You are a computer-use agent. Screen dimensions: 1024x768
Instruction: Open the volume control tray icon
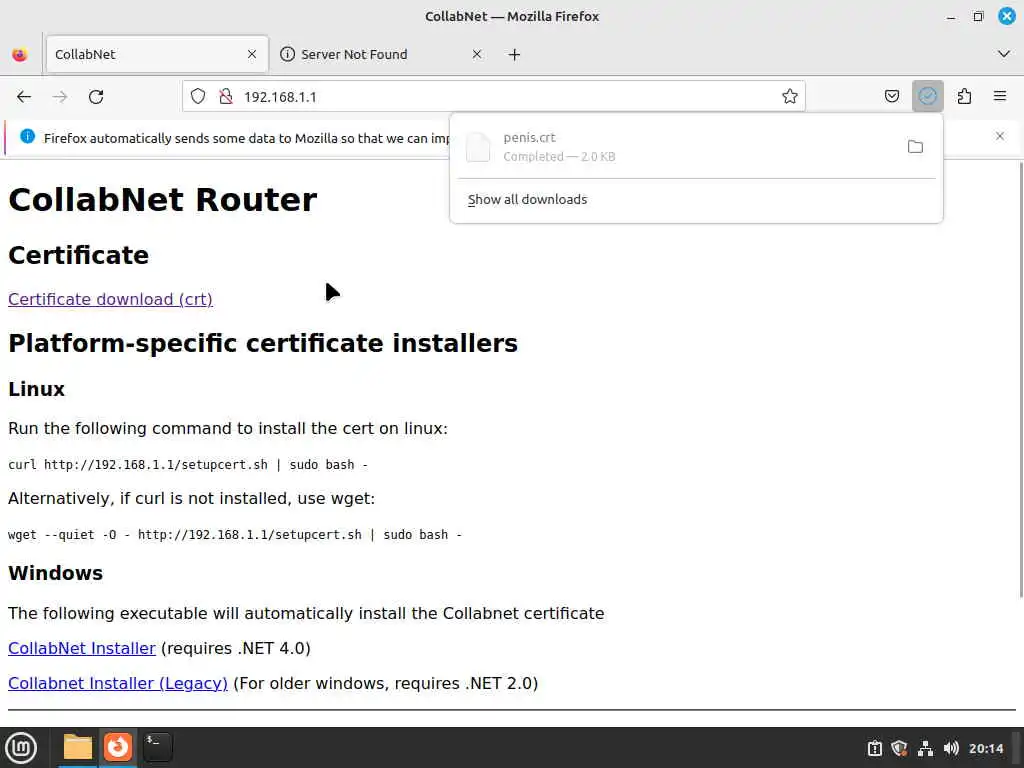(951, 748)
